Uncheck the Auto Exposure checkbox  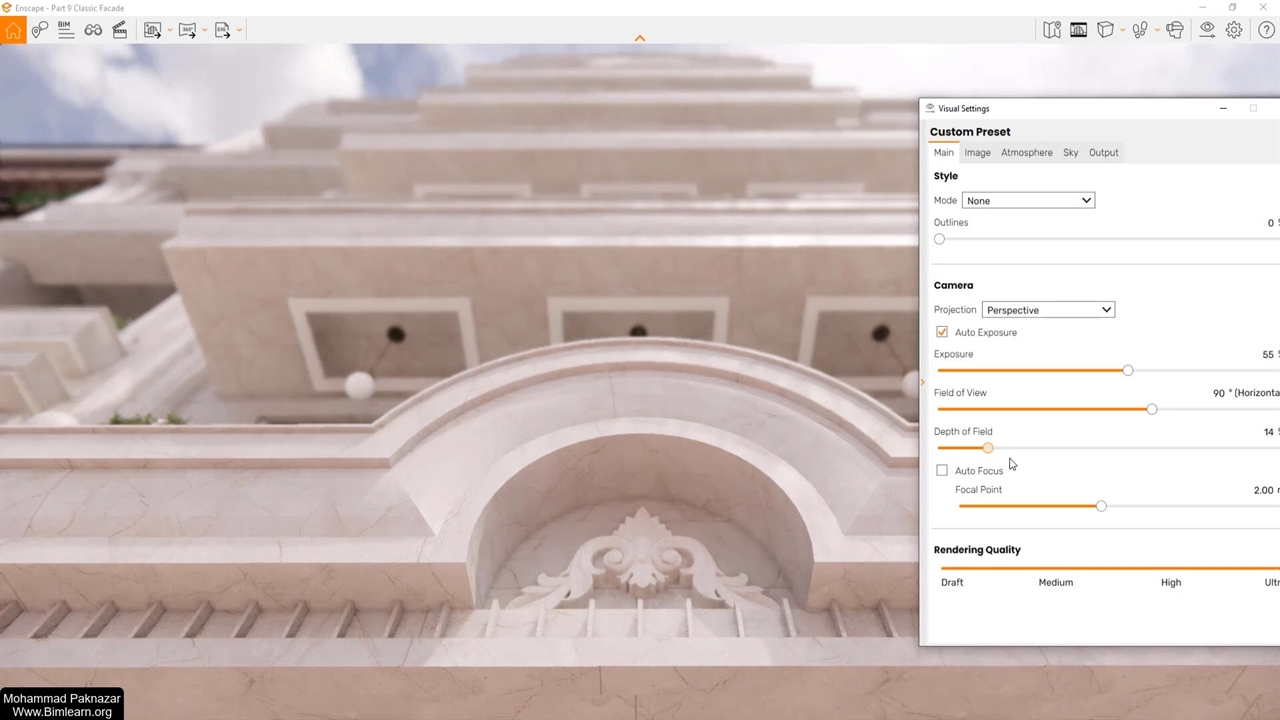tap(942, 332)
